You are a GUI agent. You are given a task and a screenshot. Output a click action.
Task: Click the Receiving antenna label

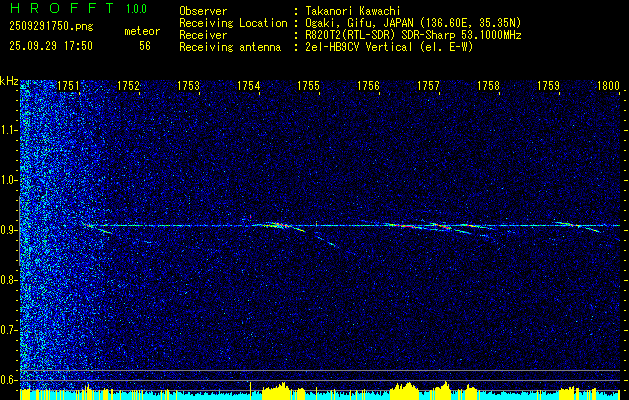[230, 47]
